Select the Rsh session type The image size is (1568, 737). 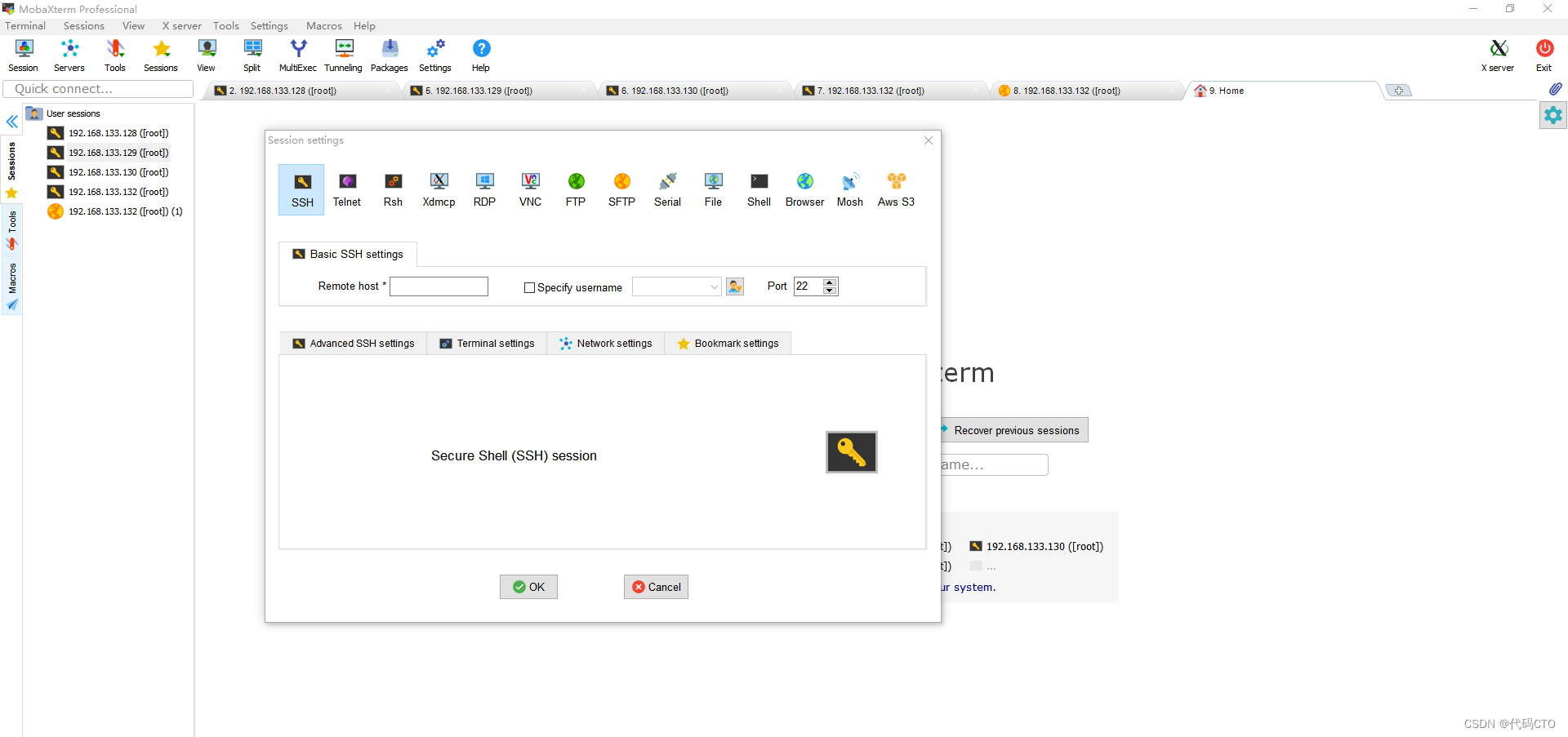393,190
